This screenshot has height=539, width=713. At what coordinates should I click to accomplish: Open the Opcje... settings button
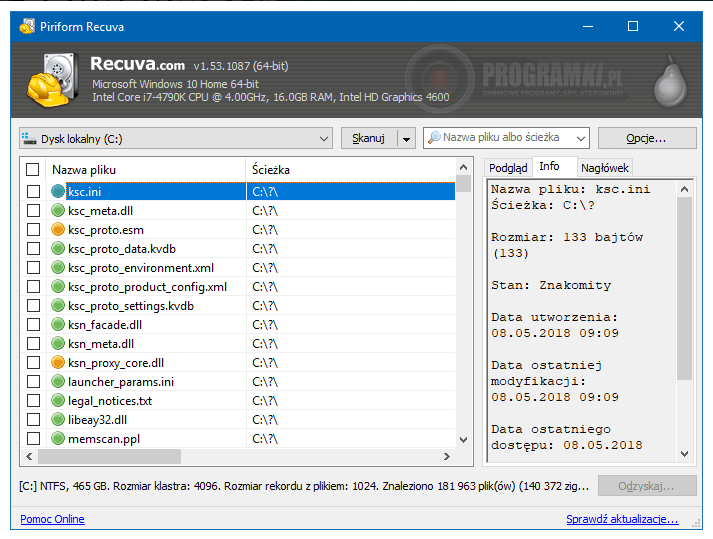click(647, 138)
